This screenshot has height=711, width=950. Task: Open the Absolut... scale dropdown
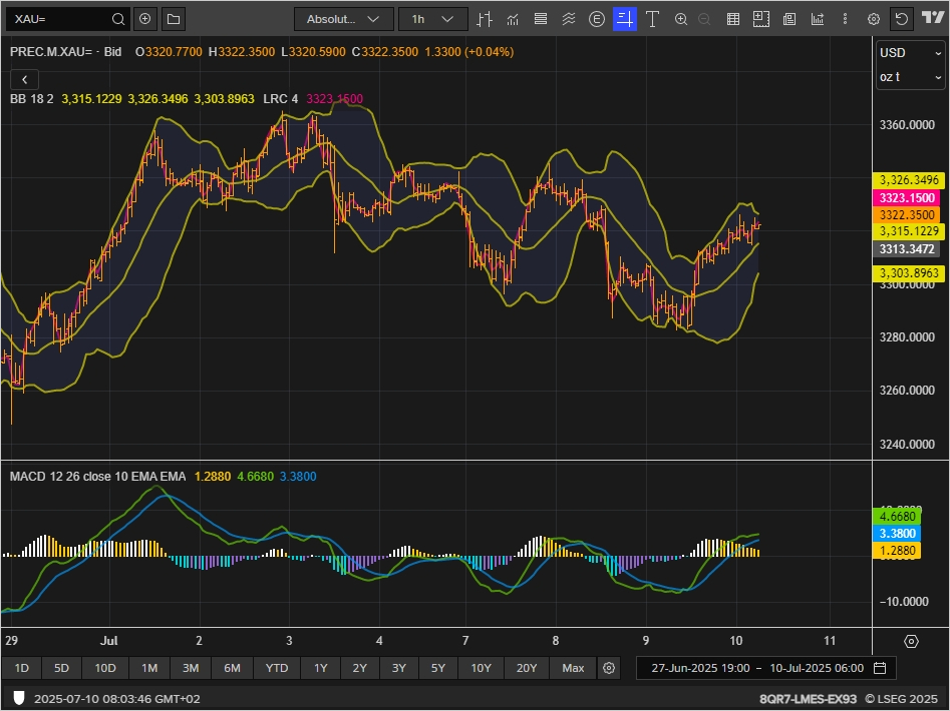coord(344,19)
